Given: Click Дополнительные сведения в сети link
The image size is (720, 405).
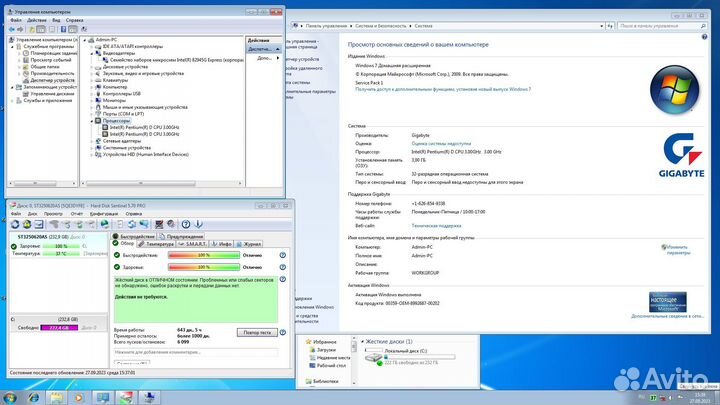Looking at the screenshot, I should click(667, 316).
